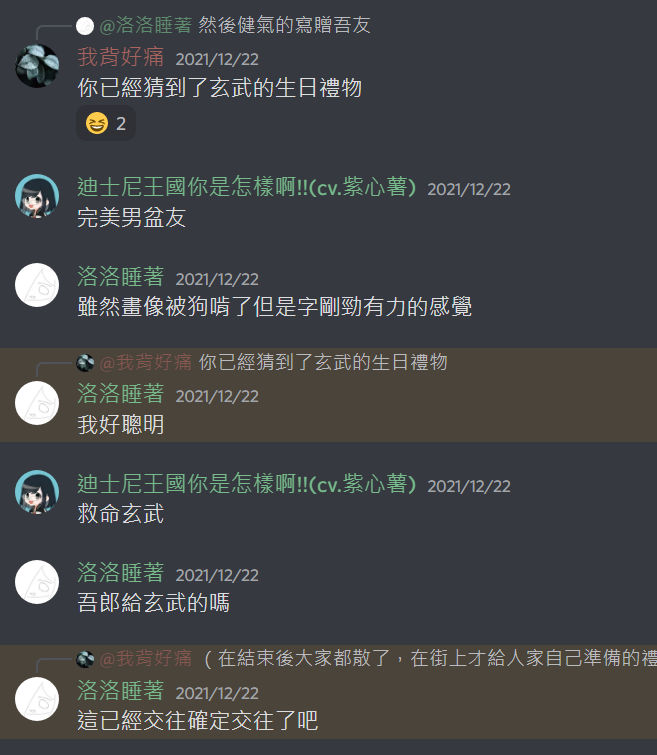
Task: Click the small leaf reply avatar above 我好聰明
Action: pos(85,363)
